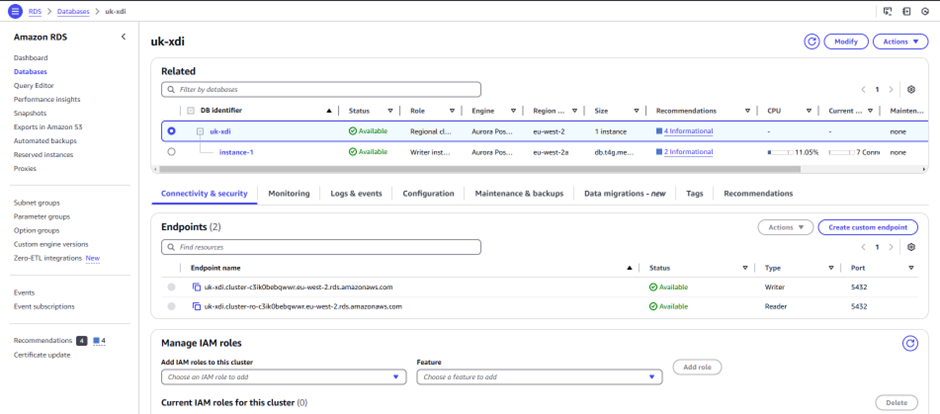
Task: Click the top-right clock icon
Action: [x=924, y=11]
